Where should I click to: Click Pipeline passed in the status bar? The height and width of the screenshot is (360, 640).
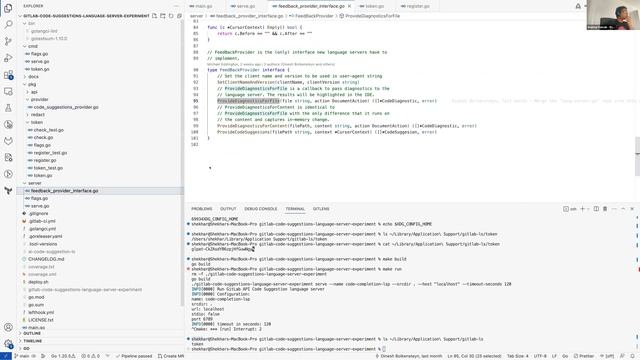coord(134,356)
